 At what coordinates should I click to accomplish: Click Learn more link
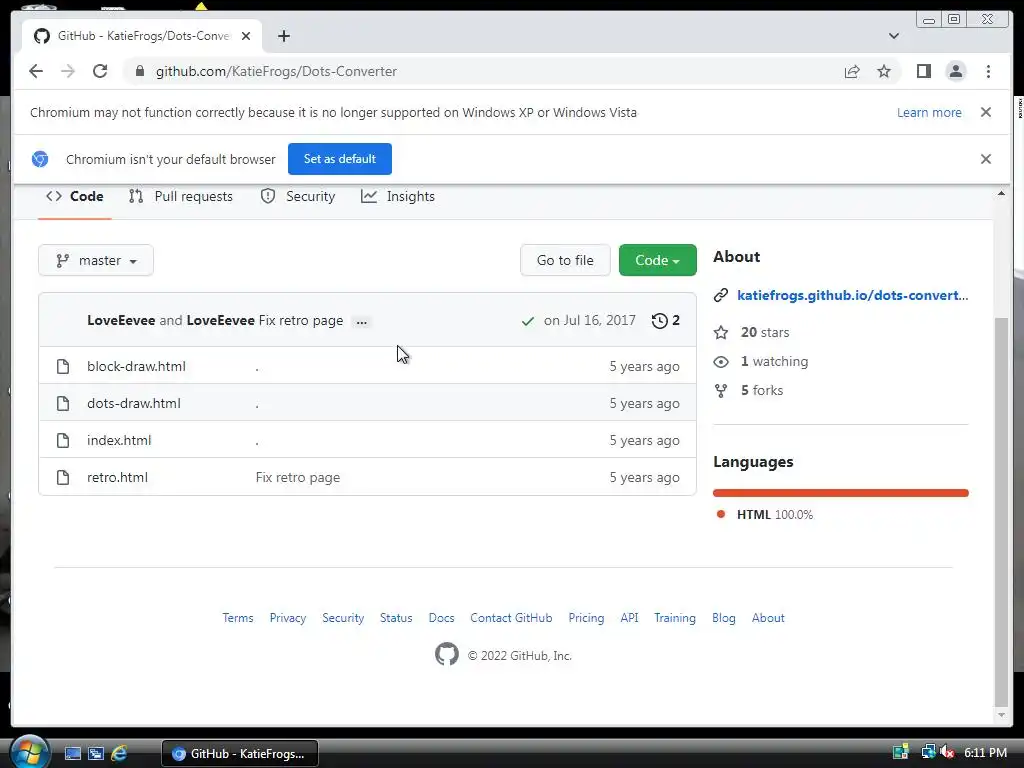pos(929,112)
